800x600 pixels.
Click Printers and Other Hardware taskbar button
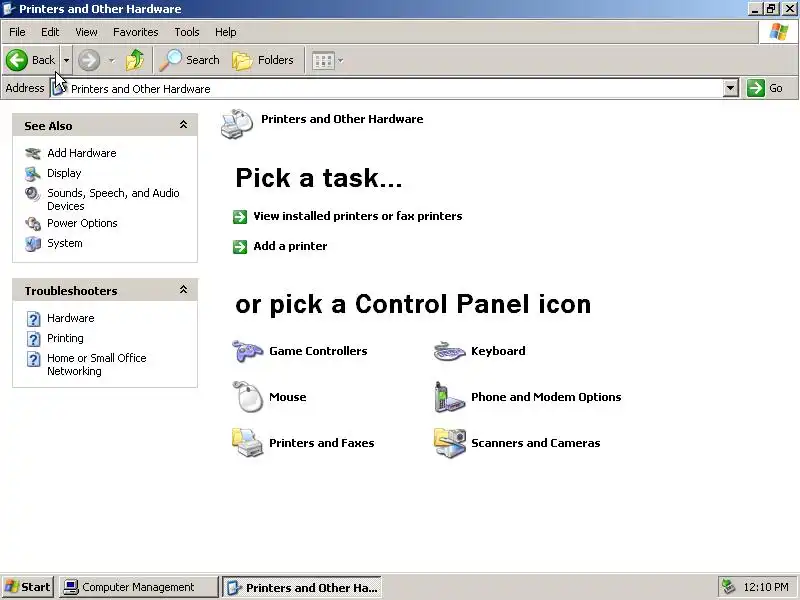pos(302,587)
